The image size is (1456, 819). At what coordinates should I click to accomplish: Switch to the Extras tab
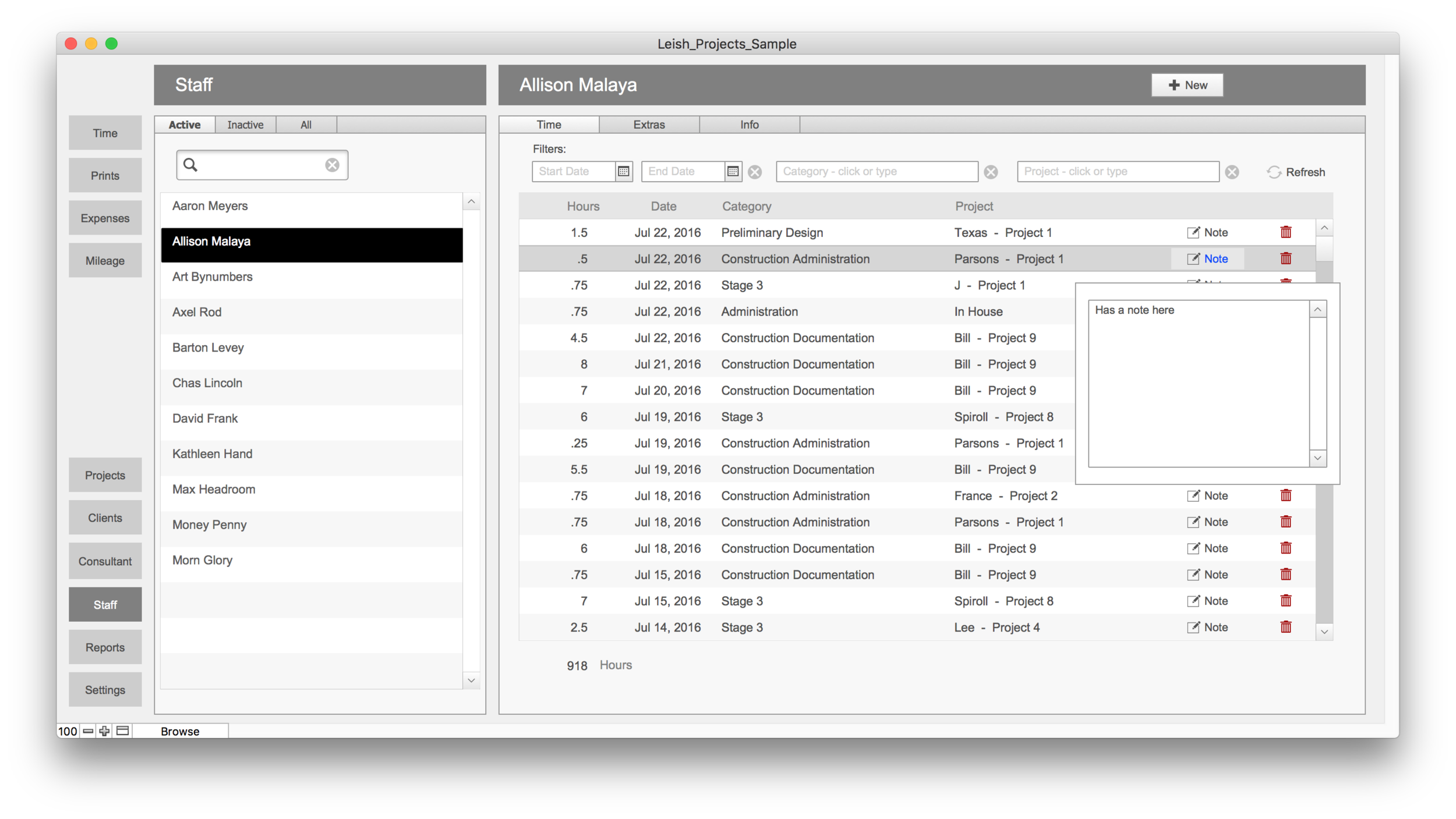649,125
